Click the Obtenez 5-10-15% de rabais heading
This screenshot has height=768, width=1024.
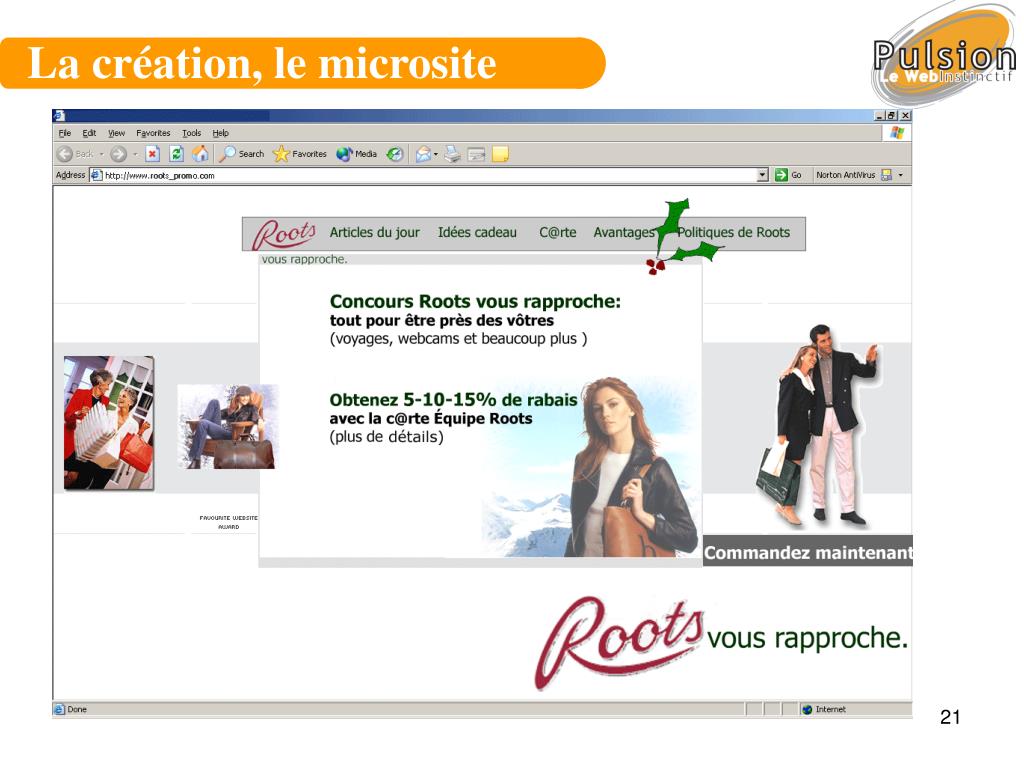tap(453, 400)
